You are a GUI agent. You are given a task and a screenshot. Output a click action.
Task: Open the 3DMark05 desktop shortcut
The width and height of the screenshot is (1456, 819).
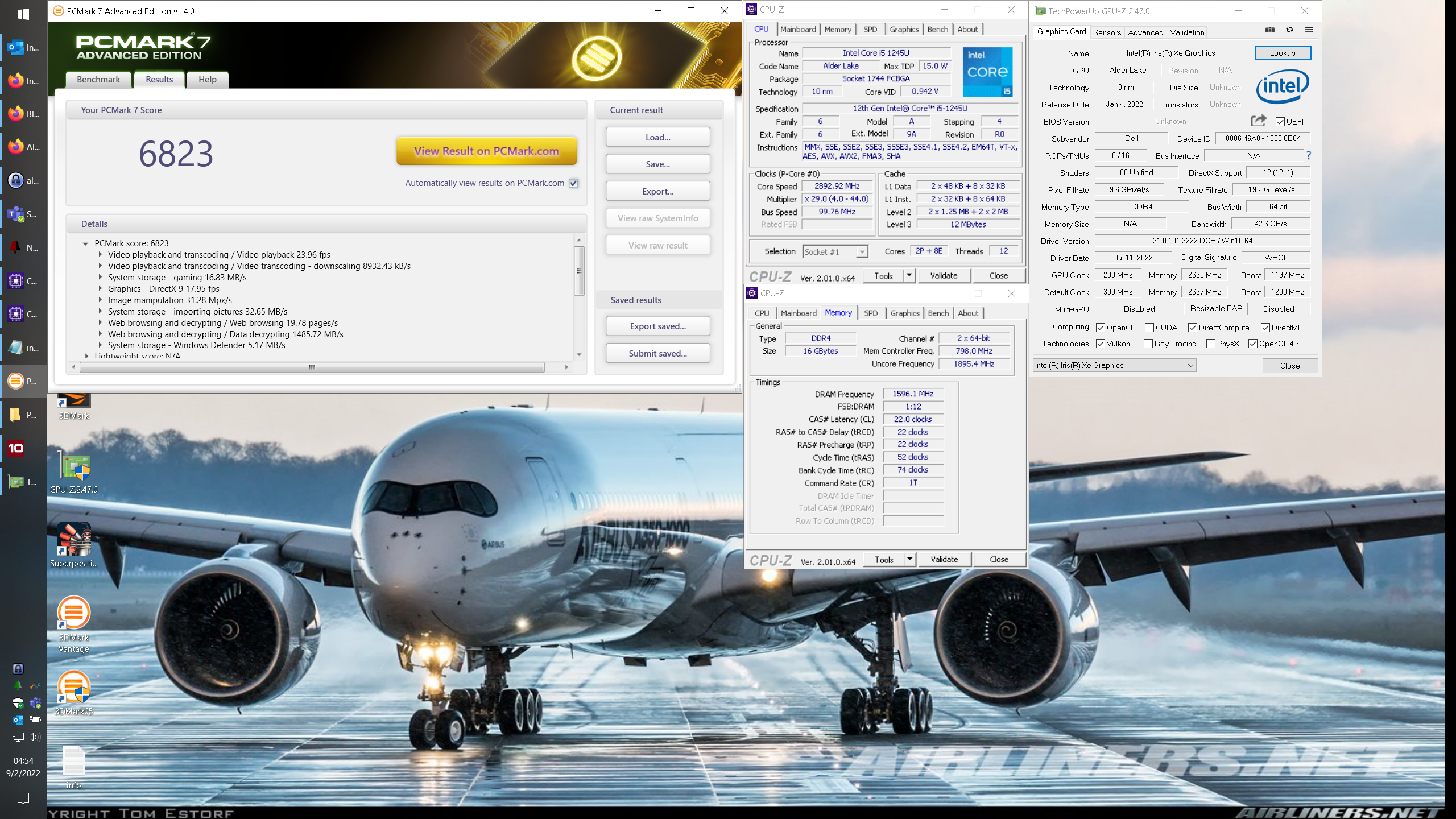point(74,693)
